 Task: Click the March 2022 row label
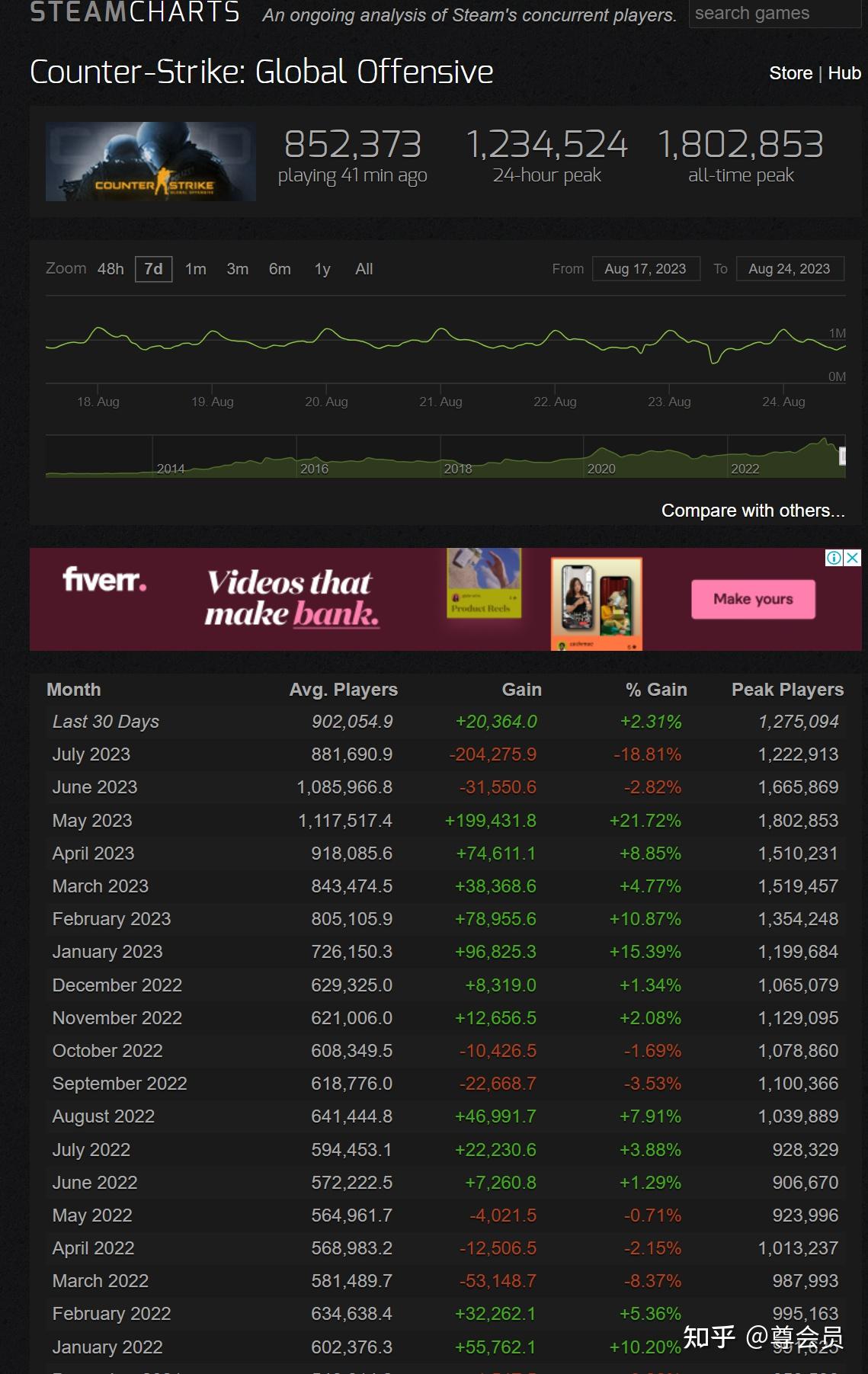101,1281
